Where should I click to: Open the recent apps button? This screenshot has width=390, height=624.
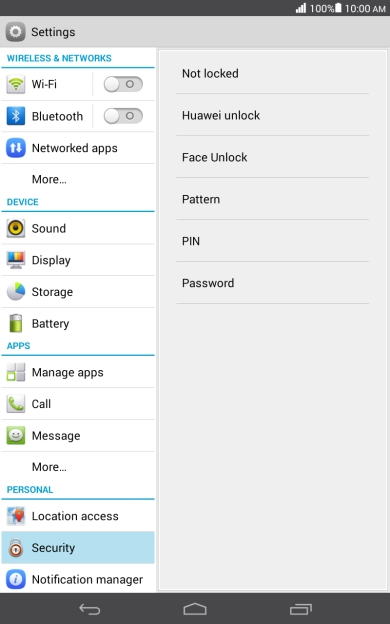pyautogui.click(x=300, y=609)
